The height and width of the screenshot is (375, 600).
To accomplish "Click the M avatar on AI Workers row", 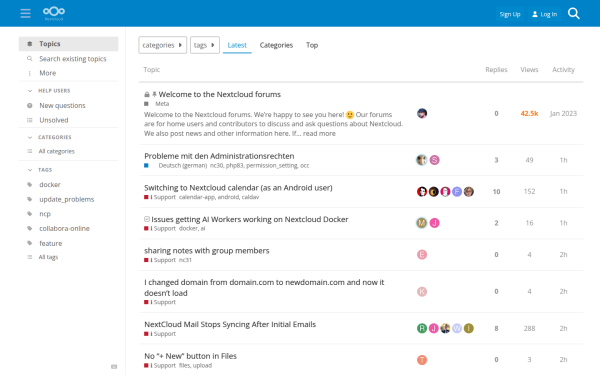I will pos(422,223).
